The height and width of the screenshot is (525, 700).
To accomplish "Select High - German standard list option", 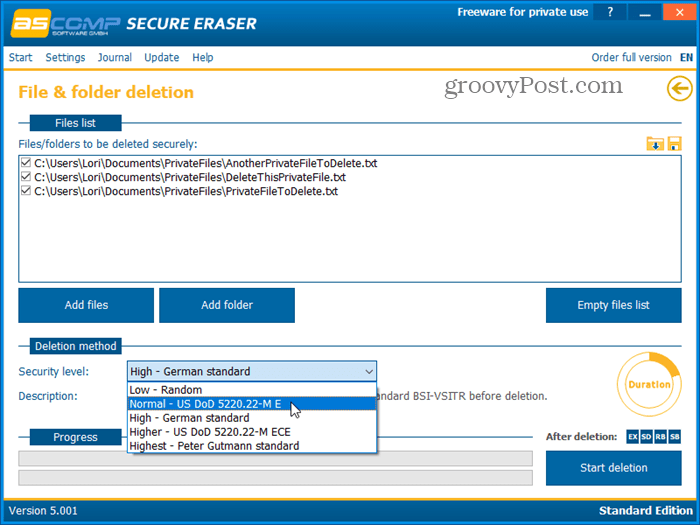I will coord(252,418).
